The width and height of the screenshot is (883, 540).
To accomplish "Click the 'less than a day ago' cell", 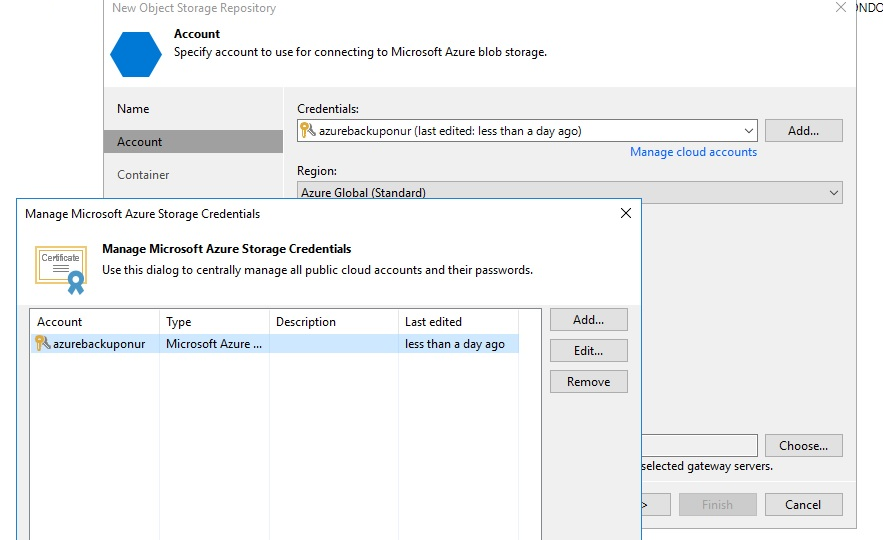I will [x=454, y=343].
